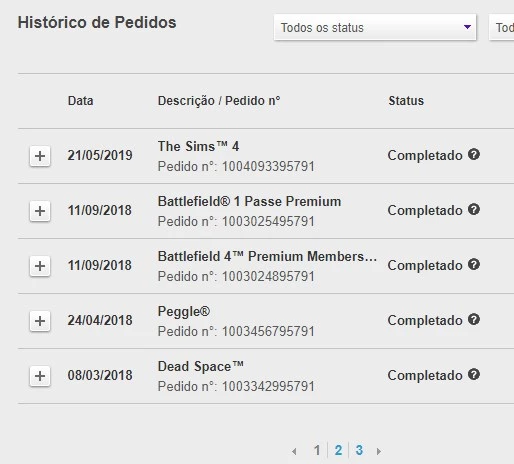Open help icon for The Sims 4 status
This screenshot has width=514, height=464.
(474, 154)
